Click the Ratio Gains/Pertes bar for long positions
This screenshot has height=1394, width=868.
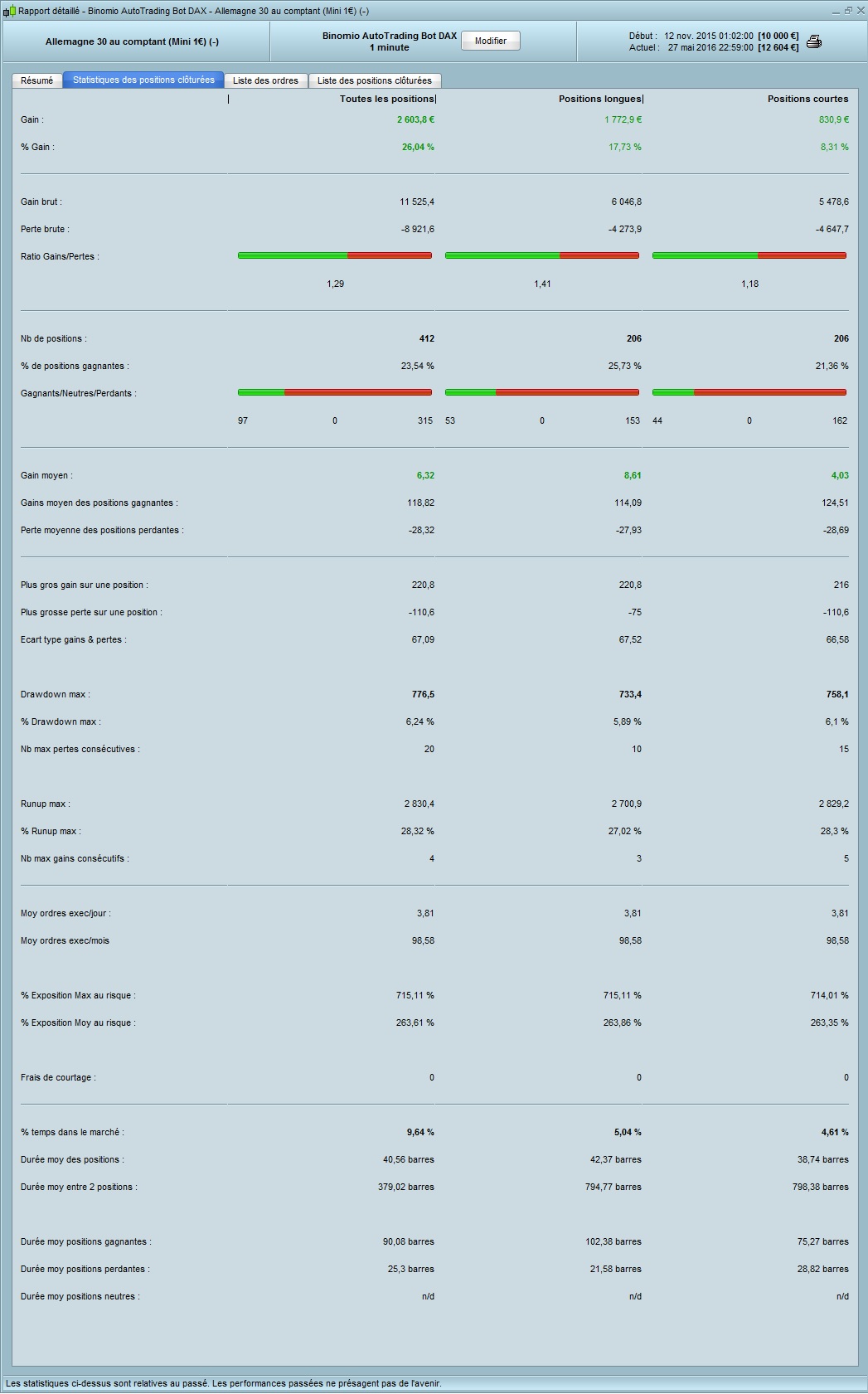point(542,255)
